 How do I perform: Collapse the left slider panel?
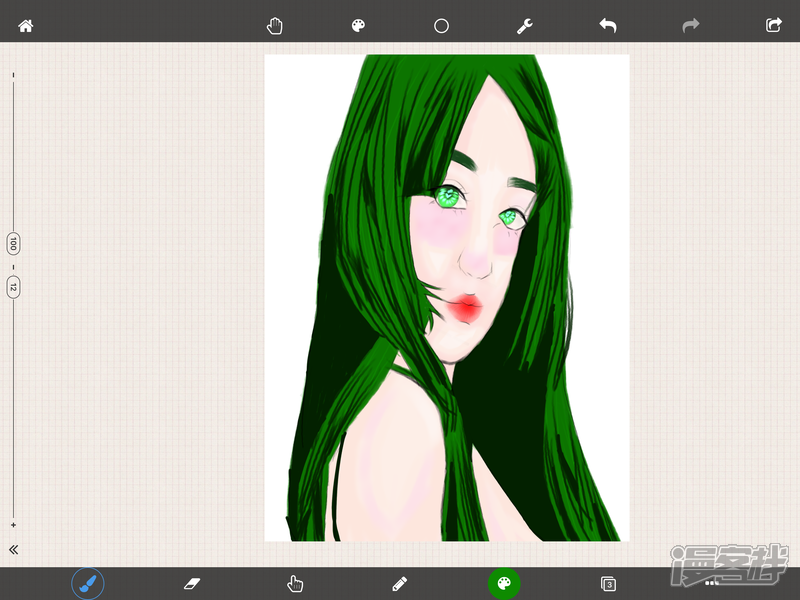pos(14,549)
